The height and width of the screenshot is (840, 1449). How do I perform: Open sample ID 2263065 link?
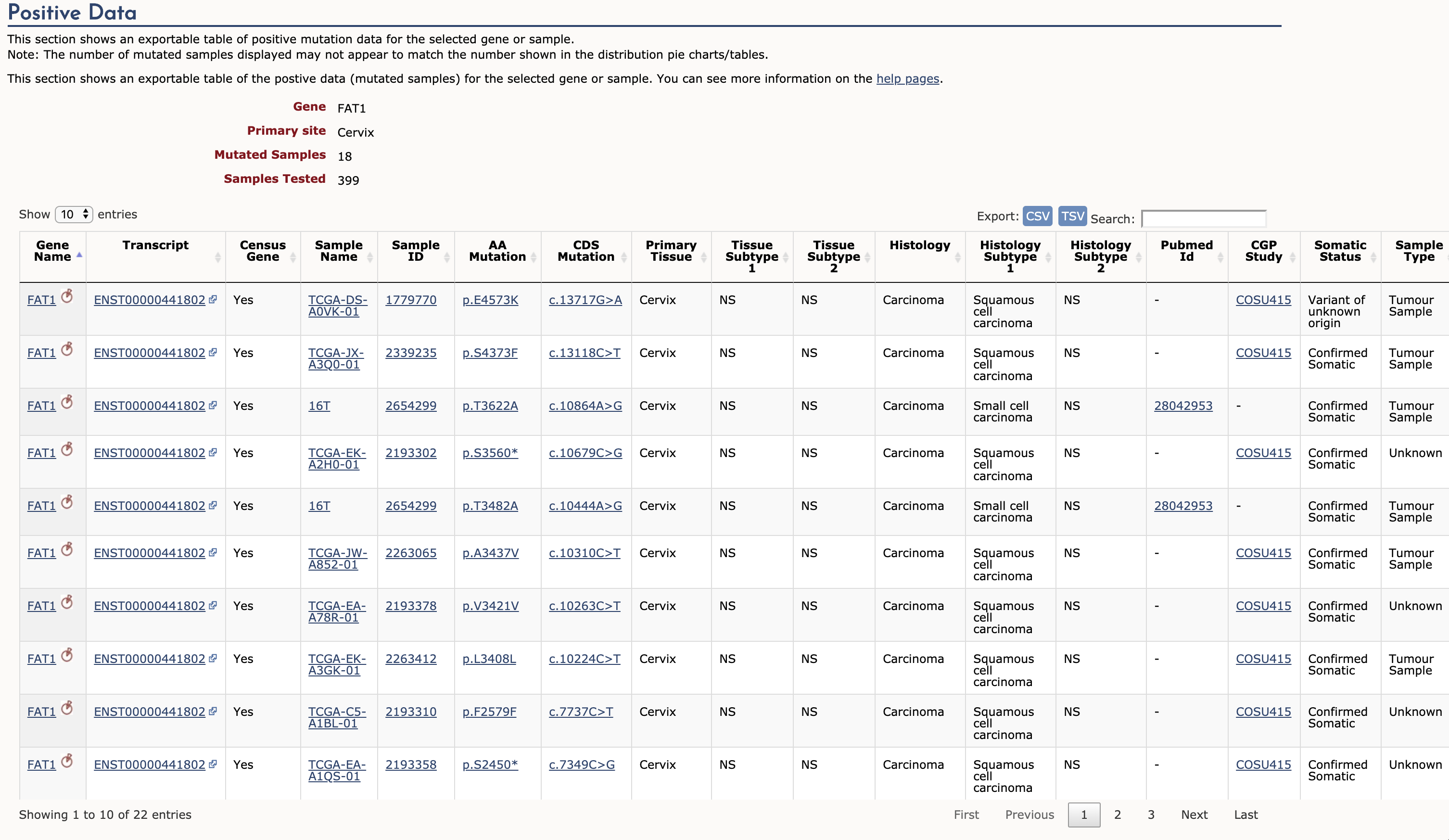410,553
